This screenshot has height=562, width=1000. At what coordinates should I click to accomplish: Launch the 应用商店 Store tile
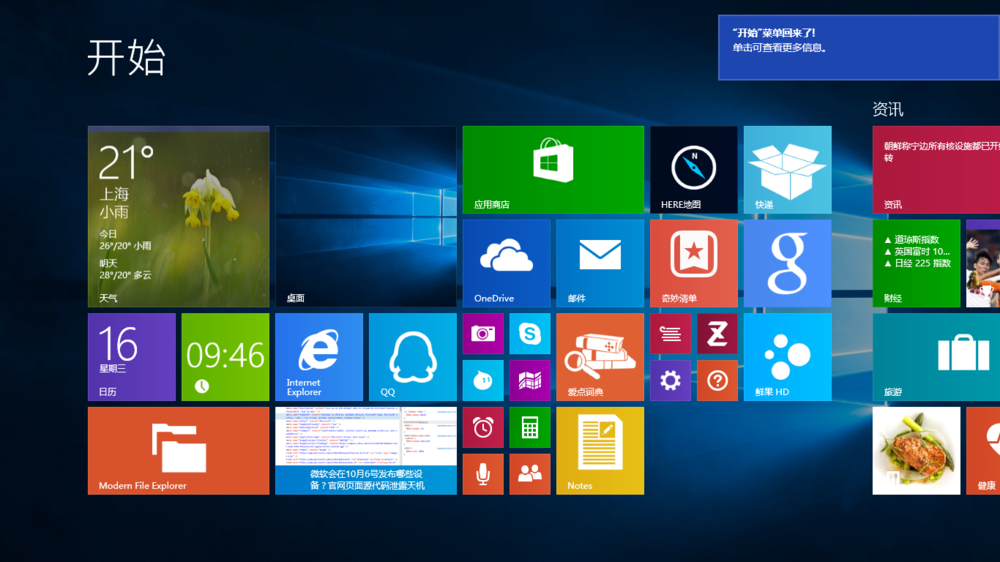pyautogui.click(x=553, y=170)
